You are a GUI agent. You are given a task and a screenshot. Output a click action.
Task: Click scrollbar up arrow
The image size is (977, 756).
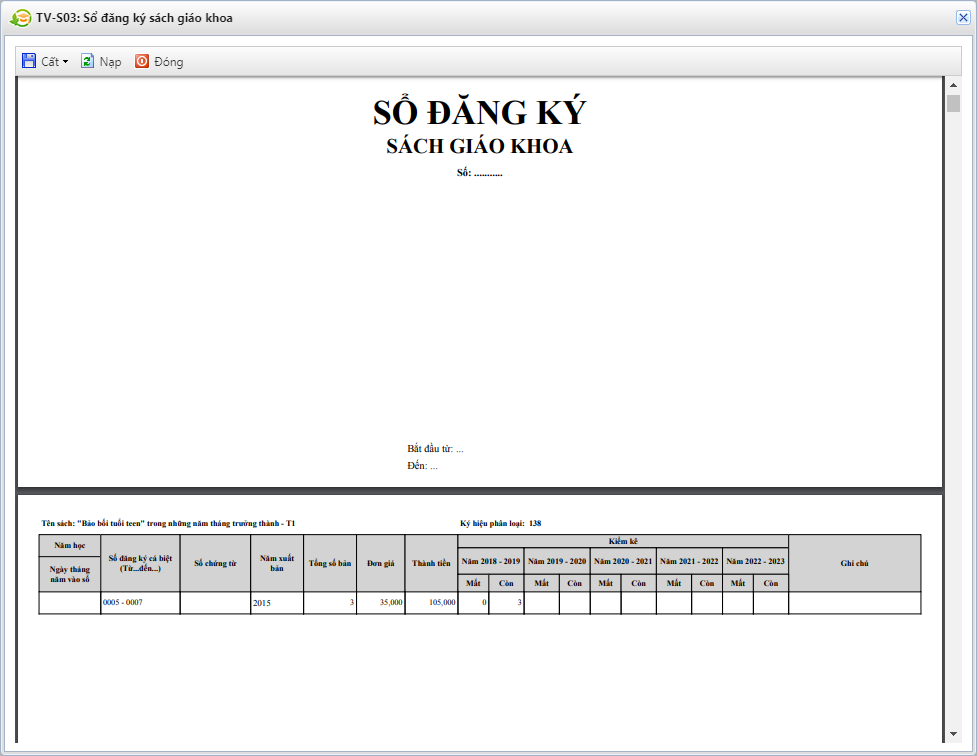point(953,85)
